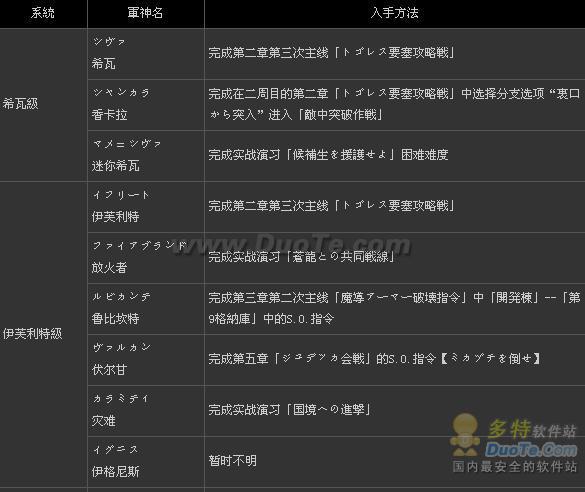Click the 鲁比坎特 eidolon name
The height and width of the screenshot is (492, 585).
(x=116, y=319)
